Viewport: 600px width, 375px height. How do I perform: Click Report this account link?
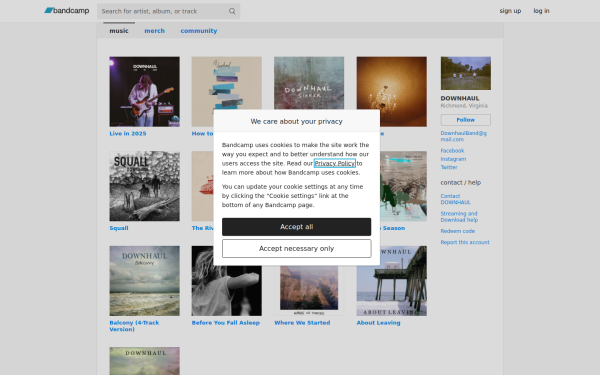(x=465, y=242)
